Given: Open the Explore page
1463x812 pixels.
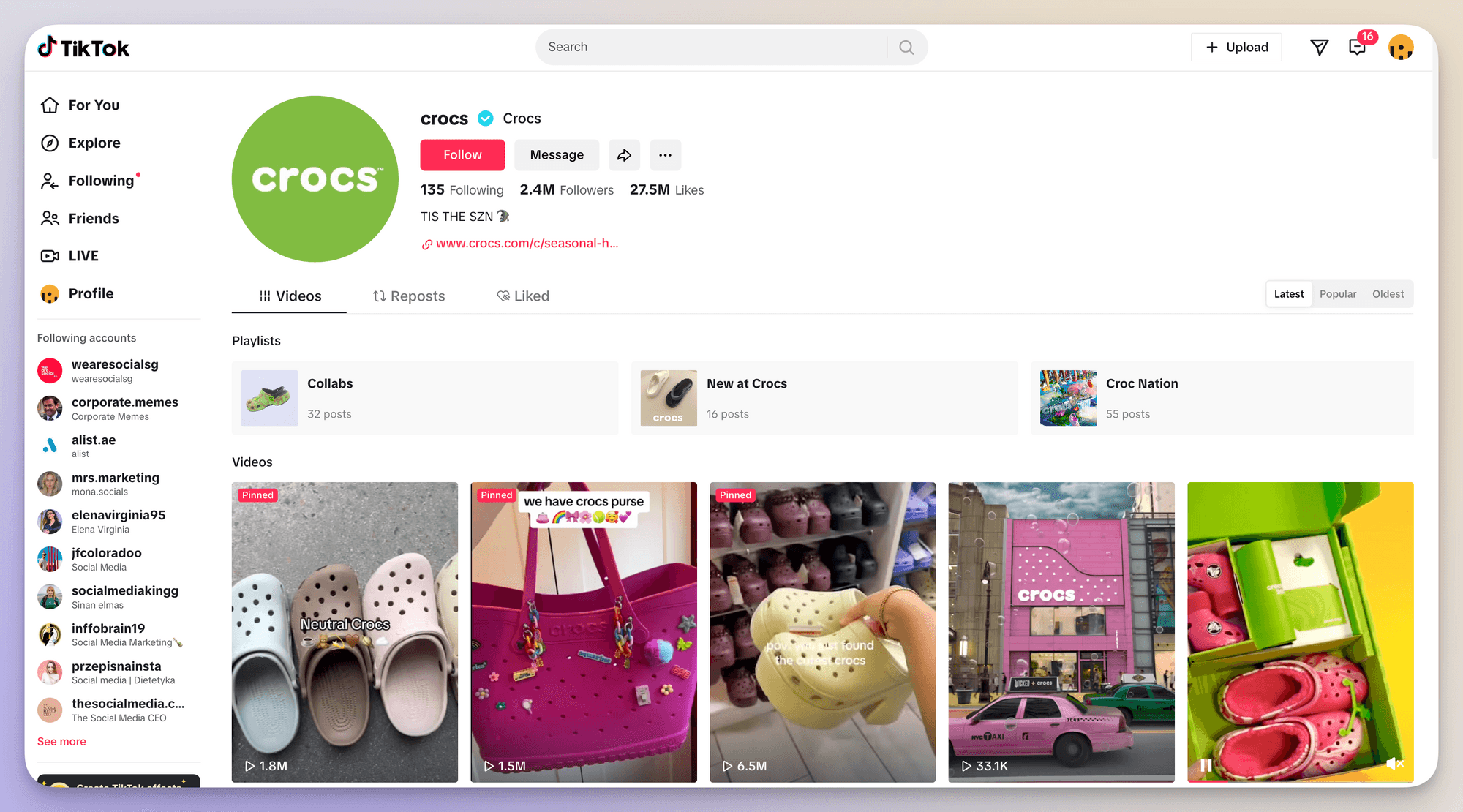Looking at the screenshot, I should 80,143.
